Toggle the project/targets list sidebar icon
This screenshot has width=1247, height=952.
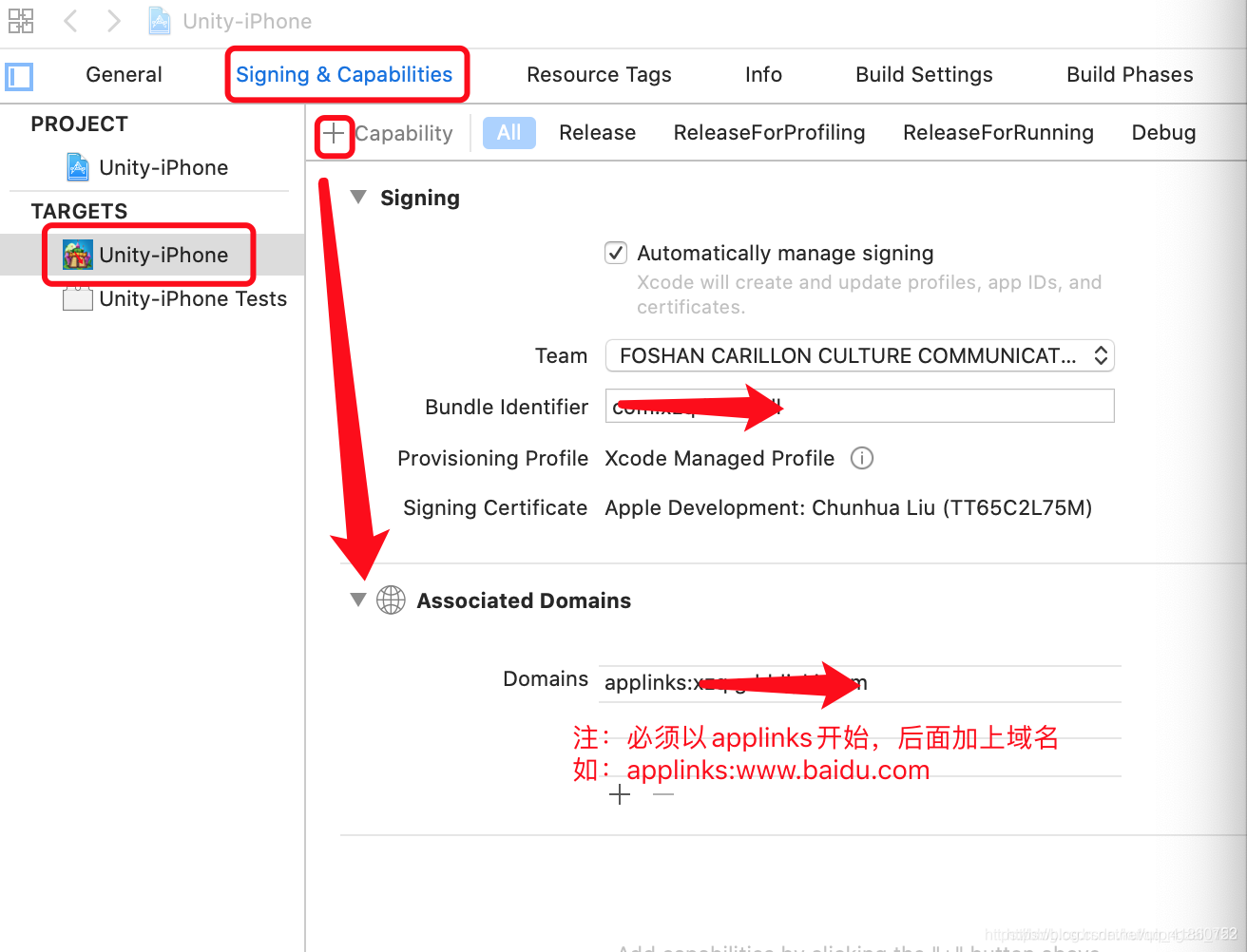pyautogui.click(x=19, y=76)
